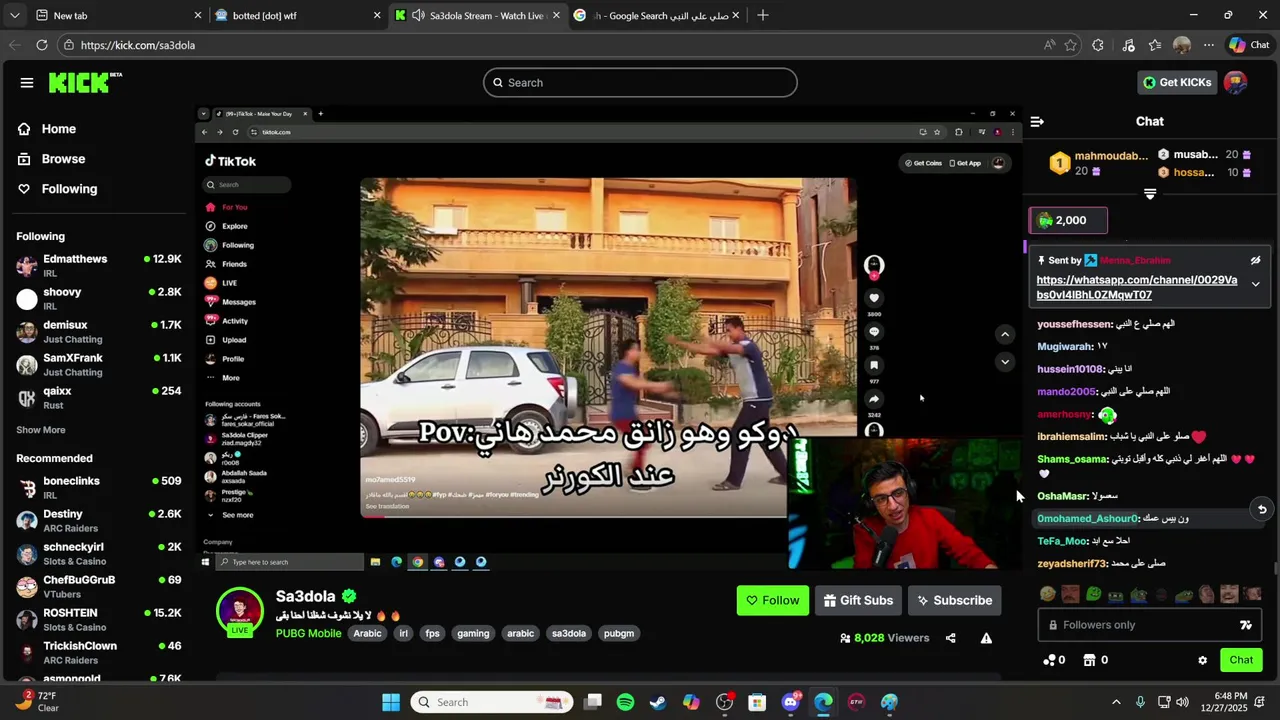The image size is (1280, 720).
Task: Open the Kick user profile avatar menu
Action: pos(1236,82)
